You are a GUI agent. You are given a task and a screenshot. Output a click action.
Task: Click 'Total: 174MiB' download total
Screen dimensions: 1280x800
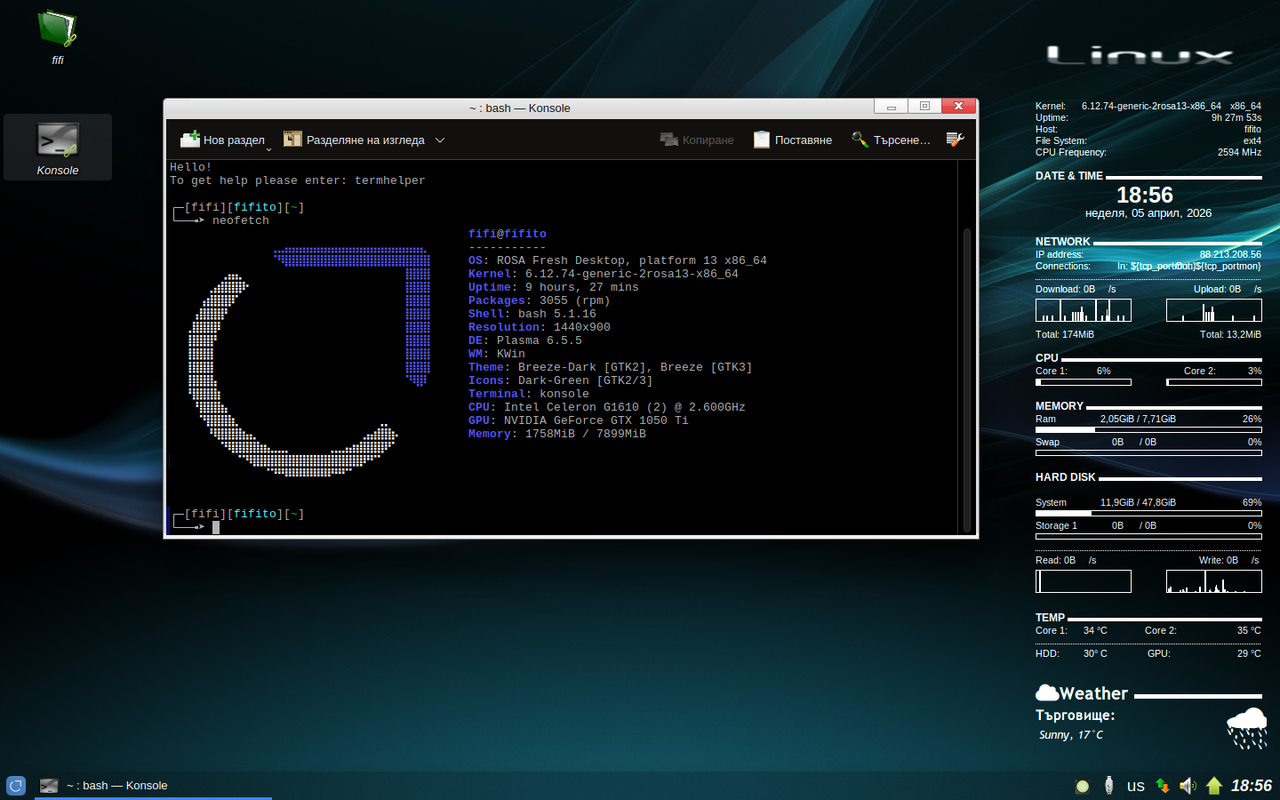[1065, 334]
